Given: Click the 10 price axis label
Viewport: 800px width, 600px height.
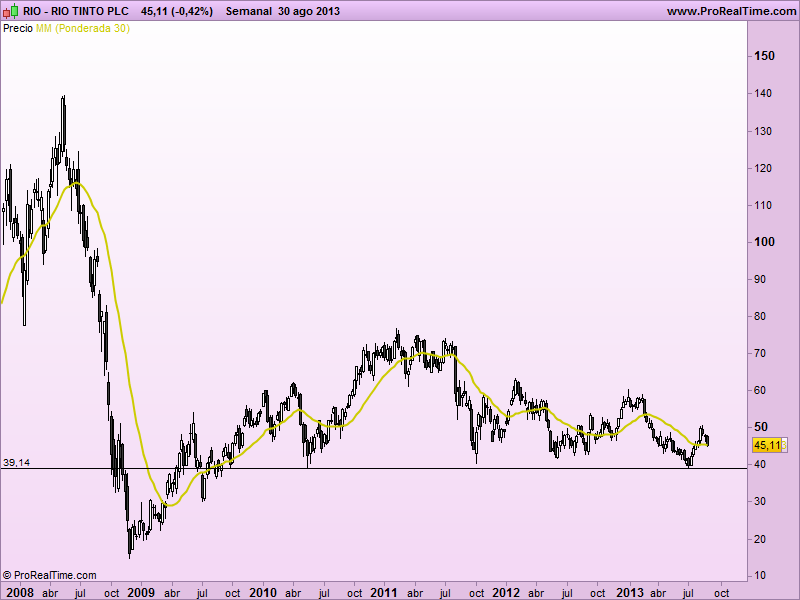Looking at the screenshot, I should click(760, 576).
